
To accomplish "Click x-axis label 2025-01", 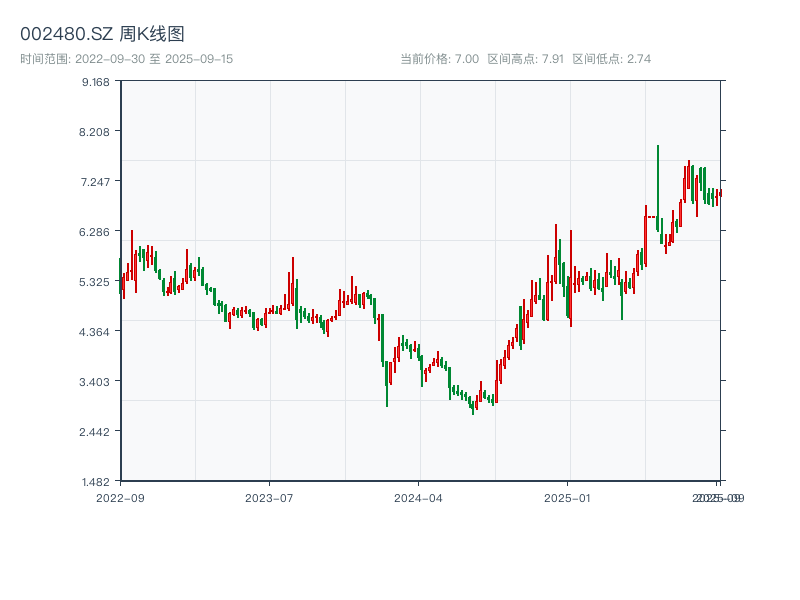I will (x=567, y=498).
